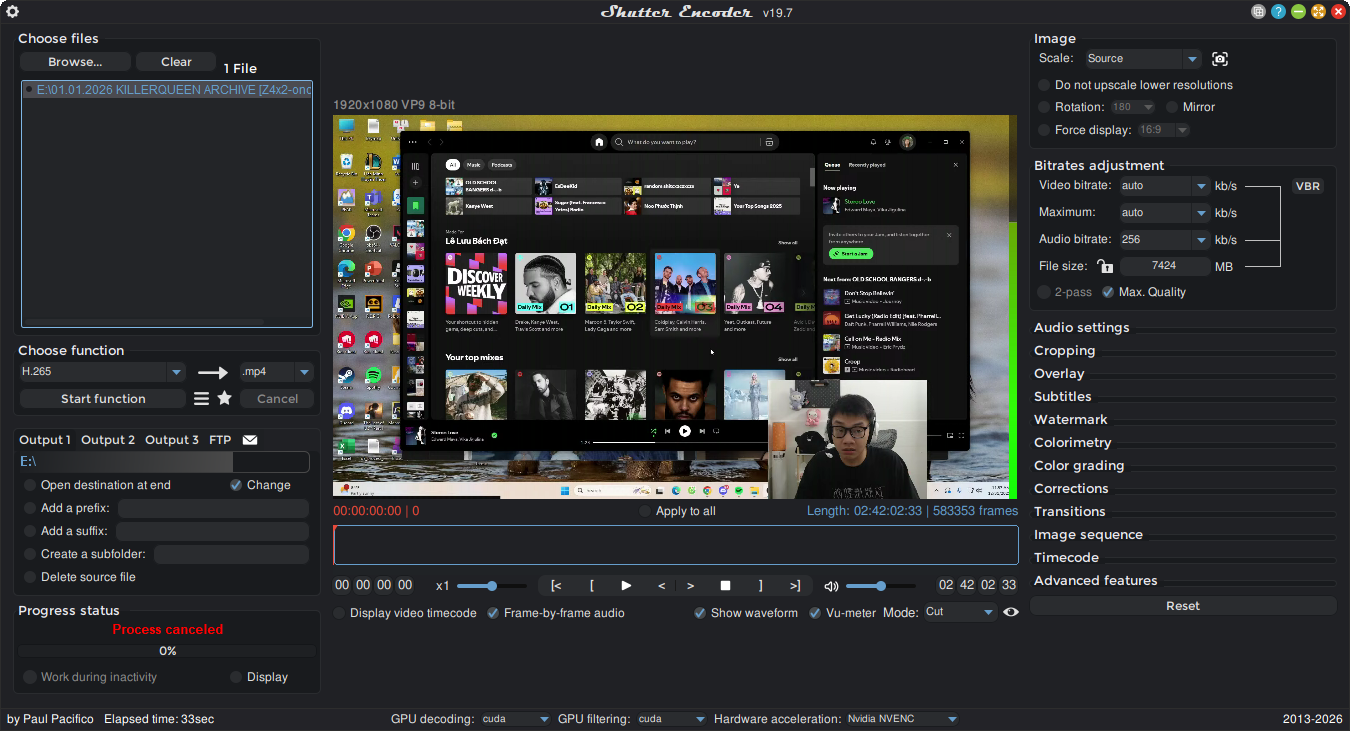Toggle the file size lock icon
Screen dimensions: 1350x731
(x=1104, y=266)
